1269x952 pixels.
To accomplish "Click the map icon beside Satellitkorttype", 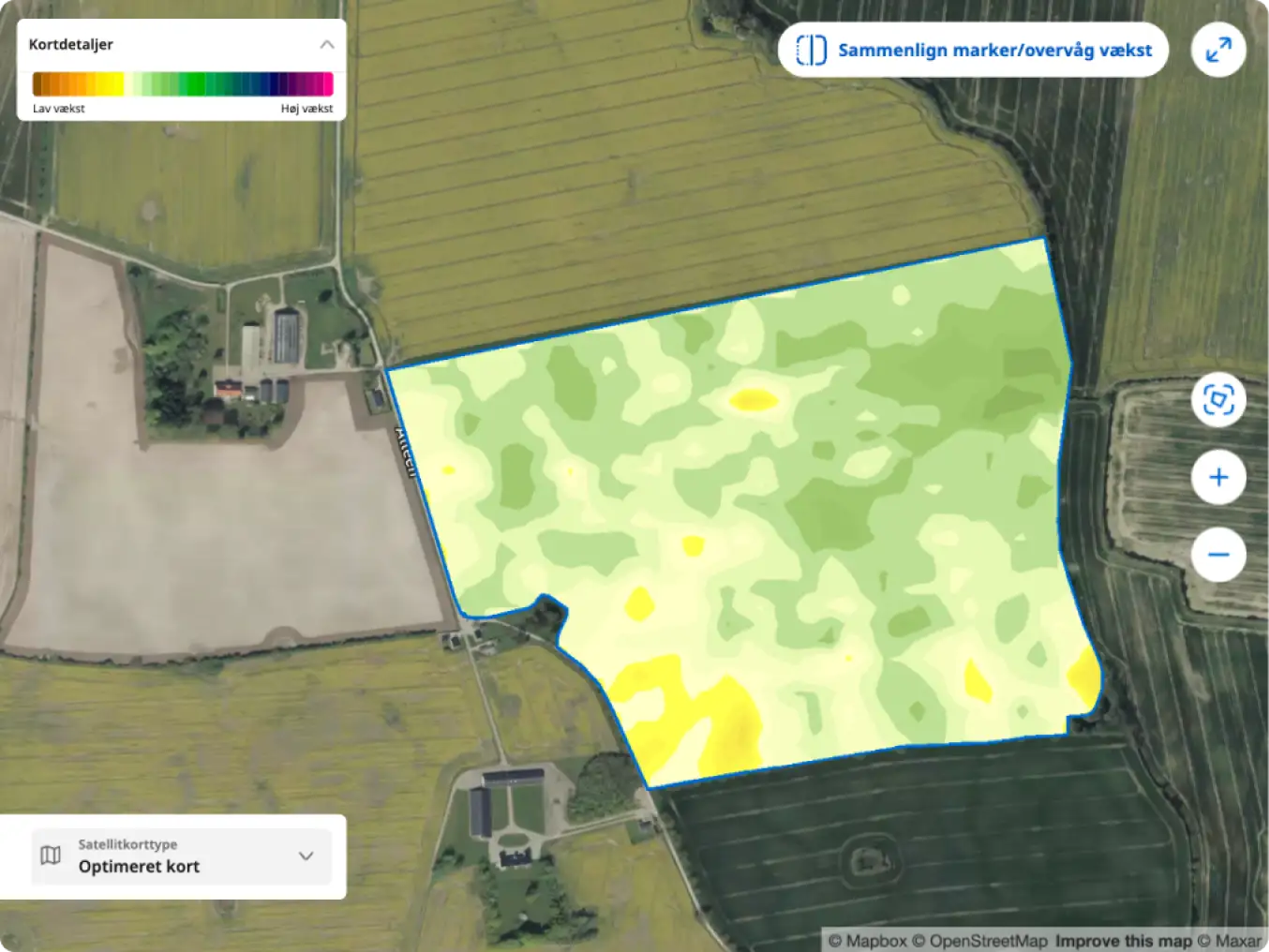I will tap(51, 855).
